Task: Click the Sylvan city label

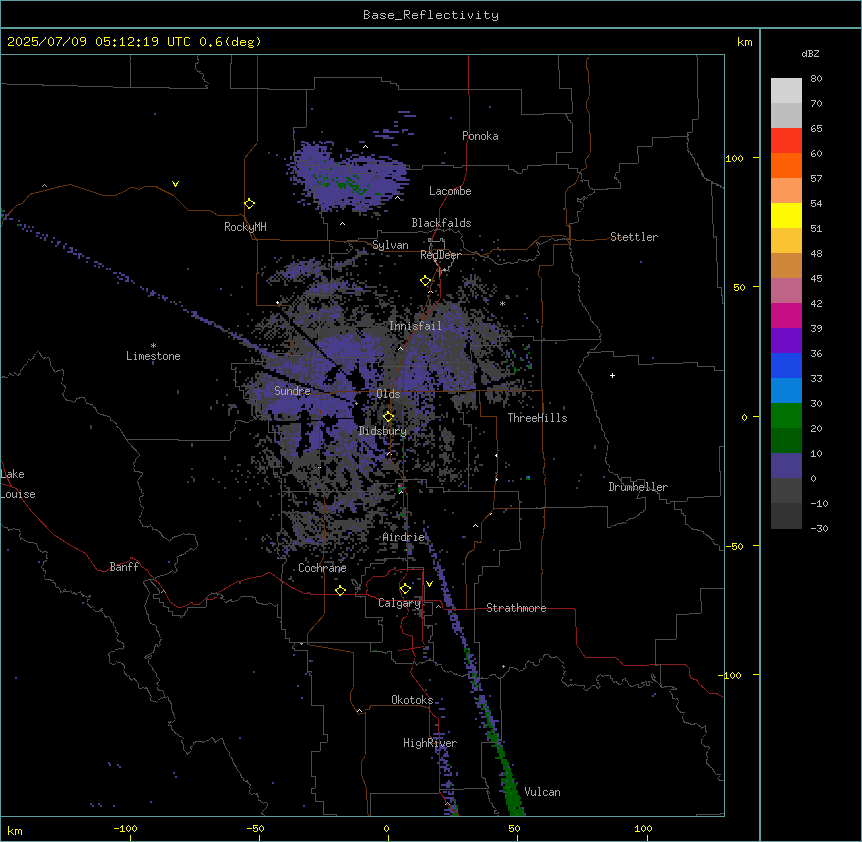Action: tap(390, 245)
